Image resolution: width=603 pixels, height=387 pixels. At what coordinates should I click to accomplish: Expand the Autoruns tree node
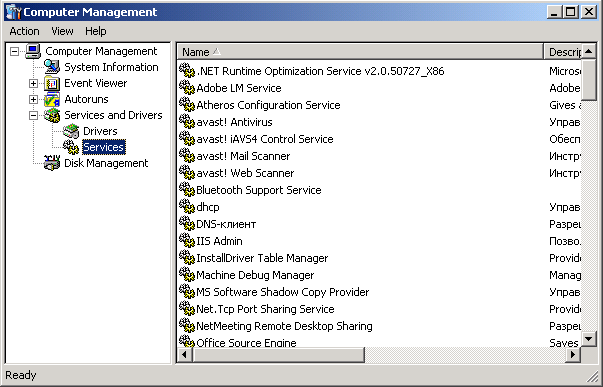tap(33, 99)
